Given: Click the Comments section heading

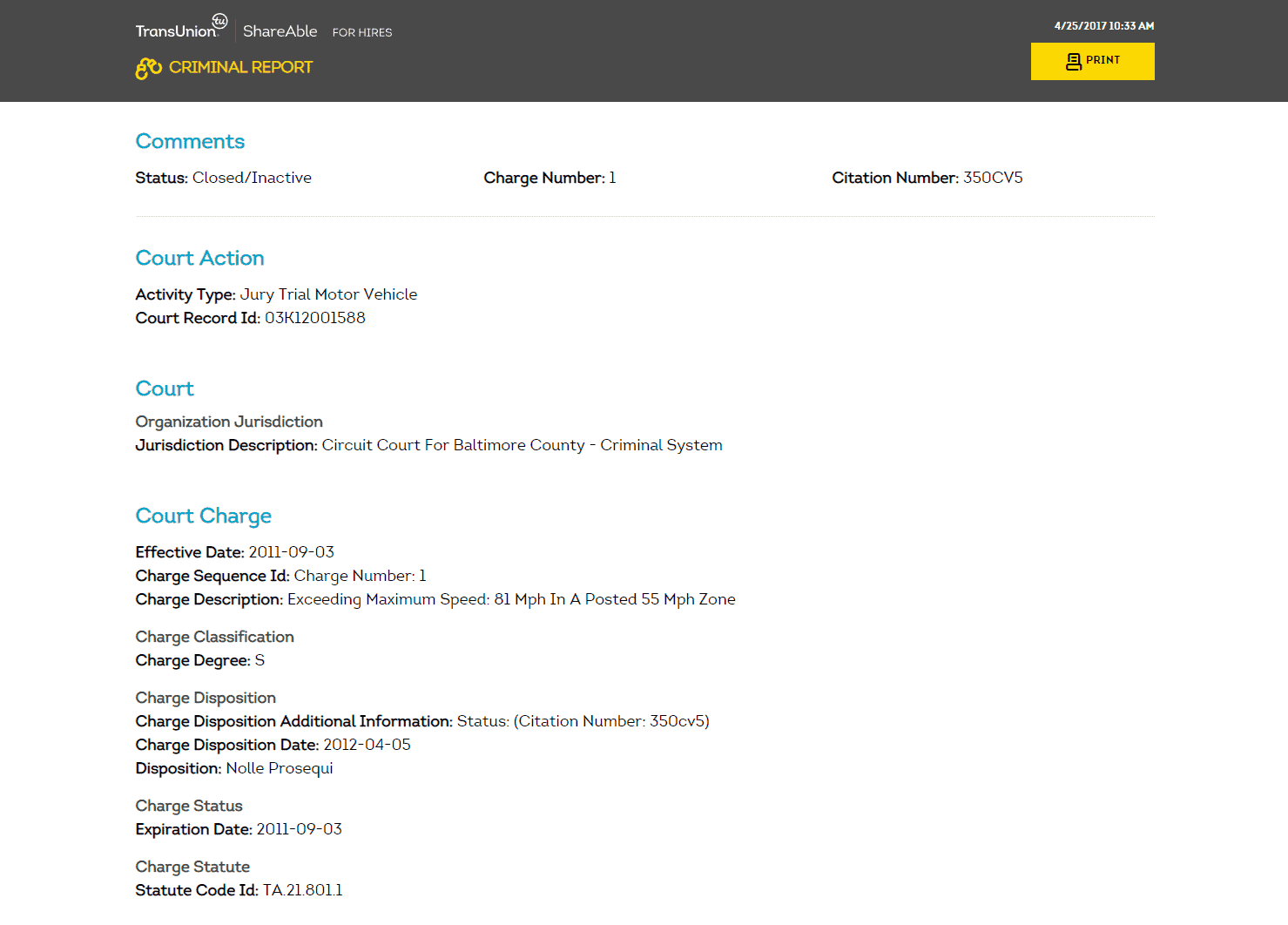Looking at the screenshot, I should (190, 141).
